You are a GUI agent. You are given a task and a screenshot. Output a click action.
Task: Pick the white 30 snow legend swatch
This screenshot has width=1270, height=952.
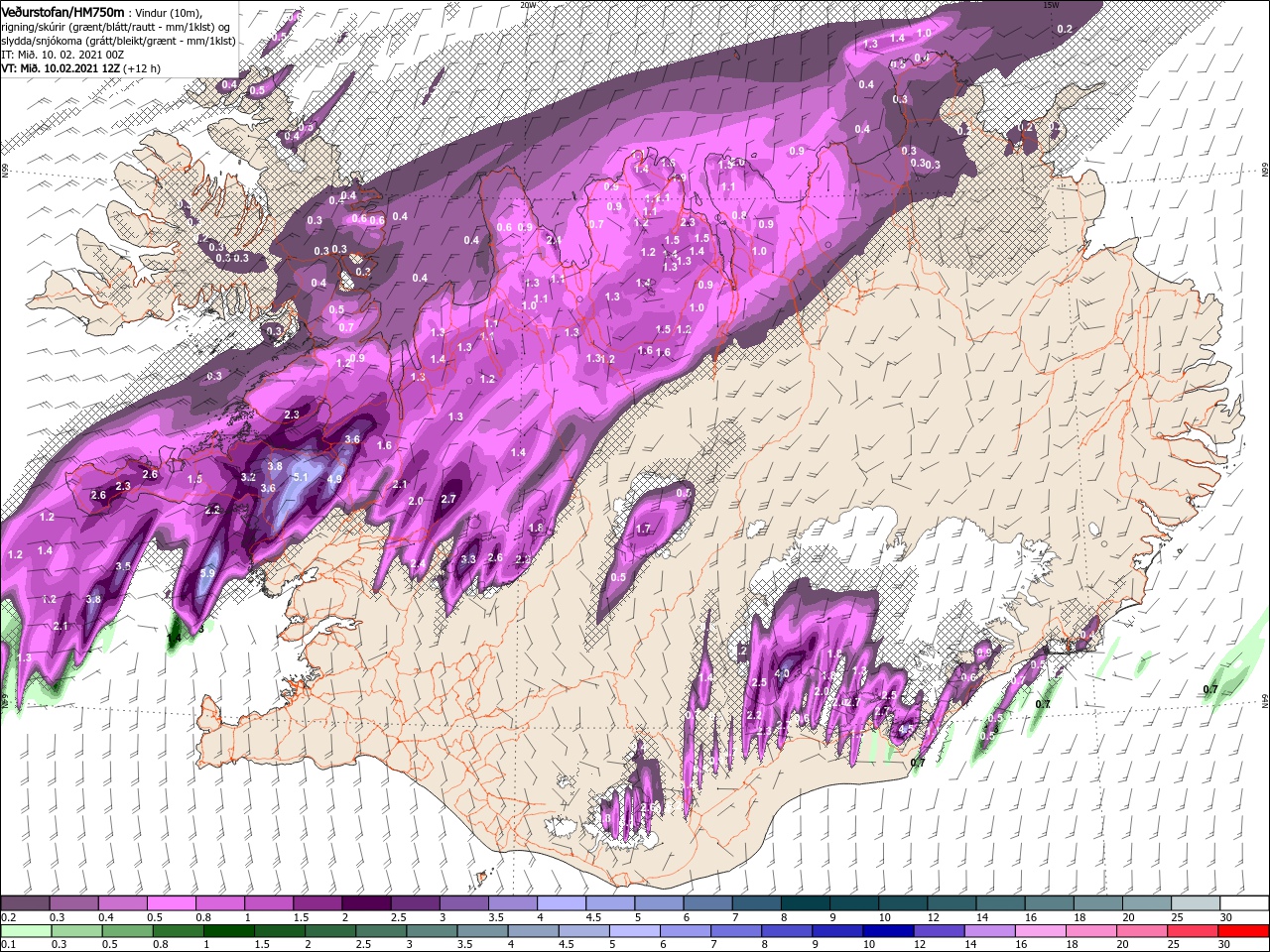click(x=1244, y=902)
